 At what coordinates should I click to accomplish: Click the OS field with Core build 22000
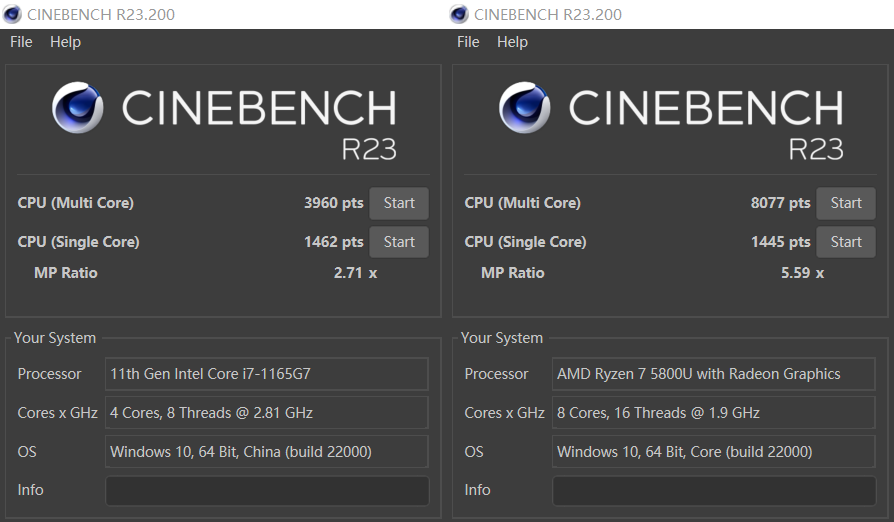(714, 452)
